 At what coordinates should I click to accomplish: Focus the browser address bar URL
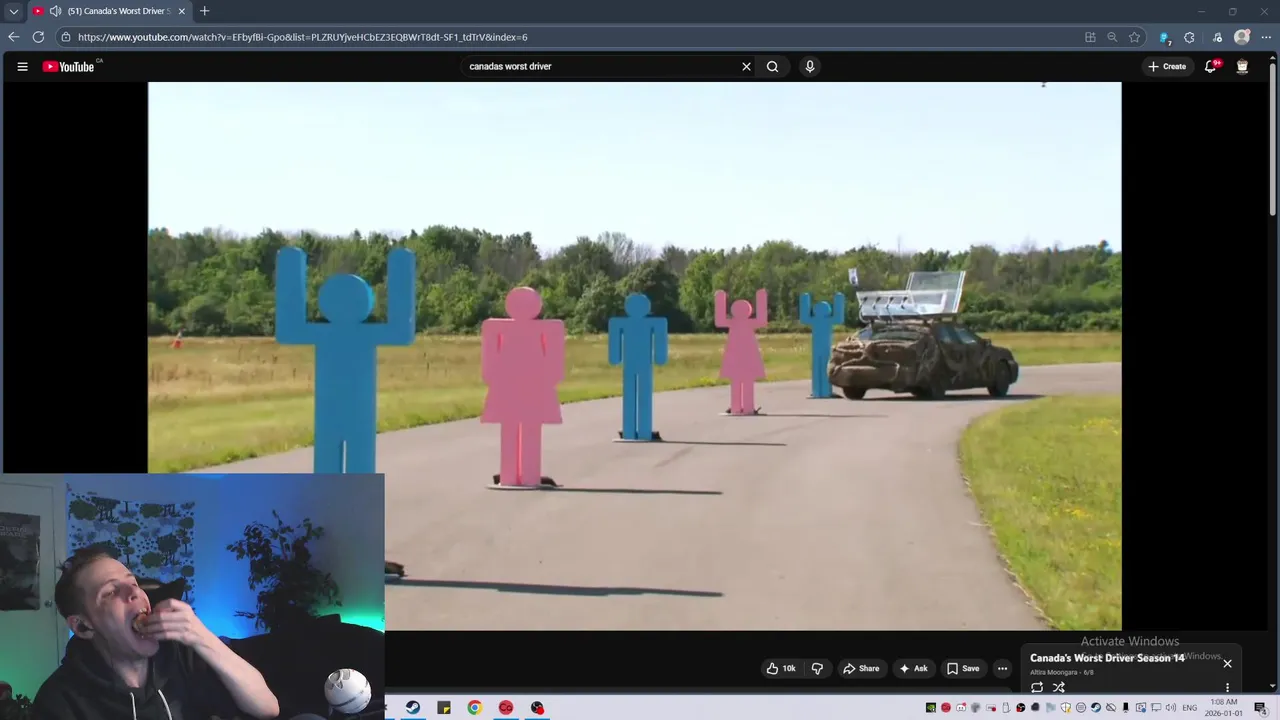coord(302,37)
